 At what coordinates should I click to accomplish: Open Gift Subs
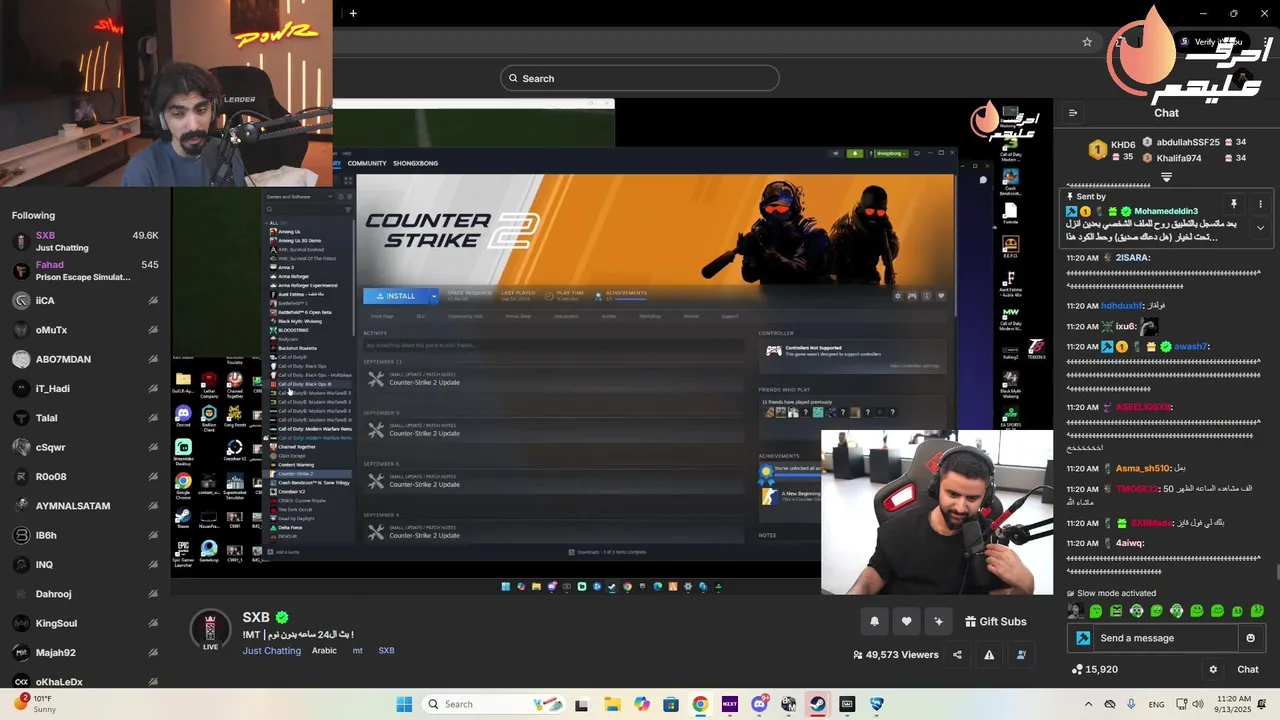point(996,621)
